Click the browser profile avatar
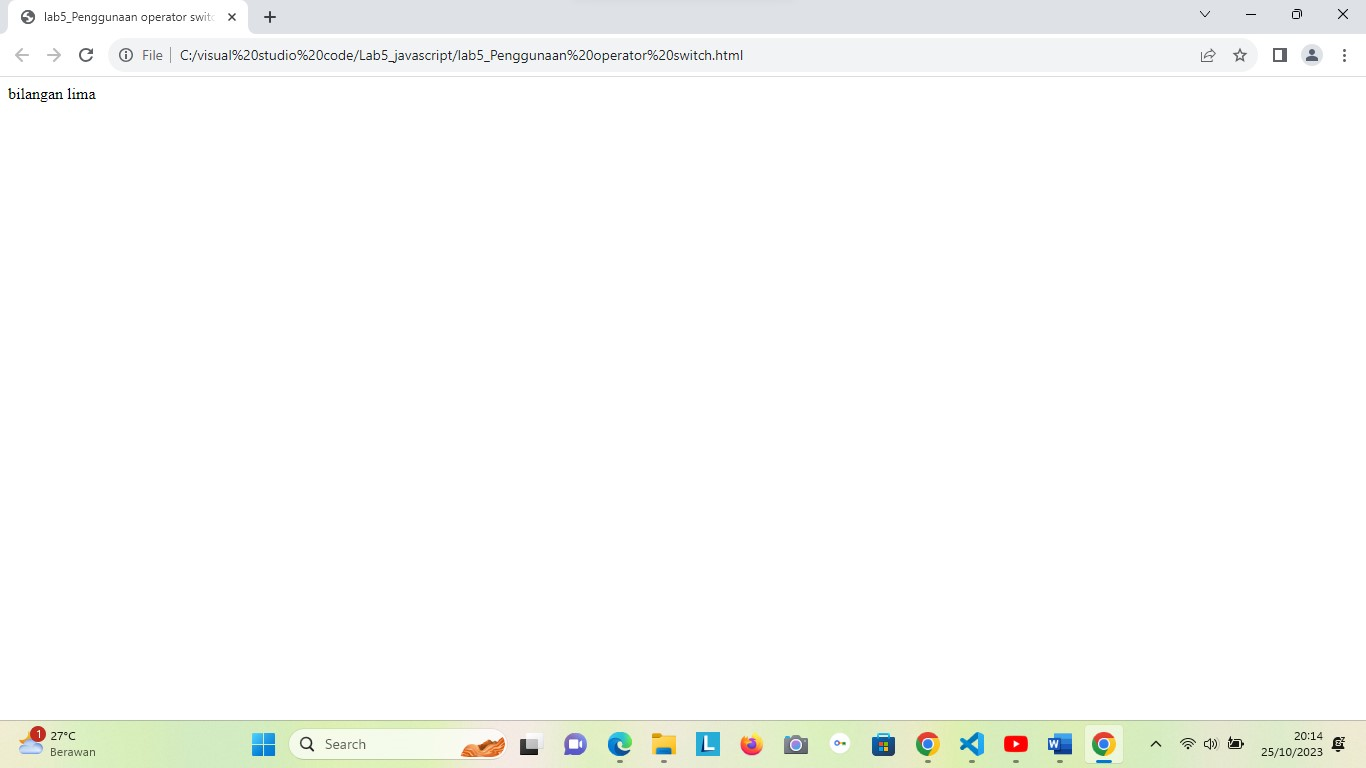This screenshot has height=768, width=1366. [x=1311, y=55]
